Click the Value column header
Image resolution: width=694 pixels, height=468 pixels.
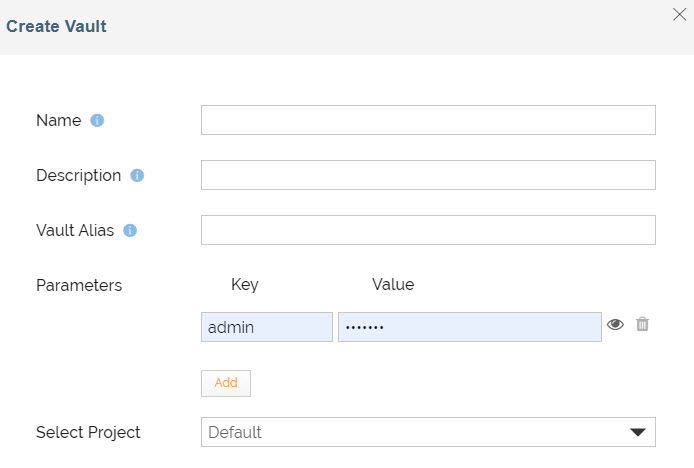pos(393,285)
